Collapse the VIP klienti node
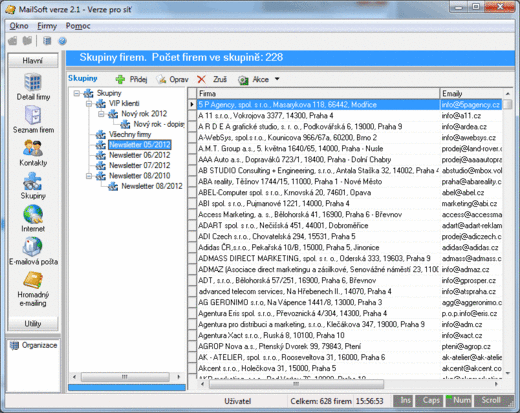Screen dimensions: 520x413 click(89, 104)
